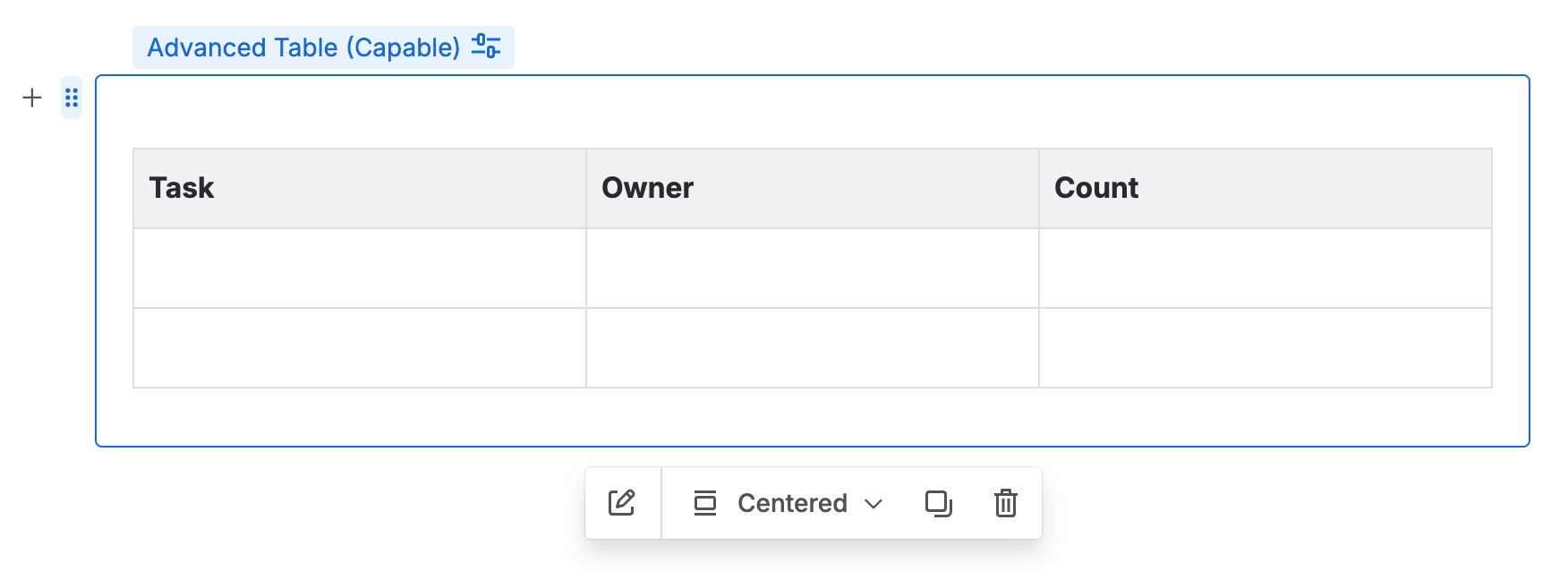
Task: Expand the chevron next to Centered
Action: click(873, 504)
